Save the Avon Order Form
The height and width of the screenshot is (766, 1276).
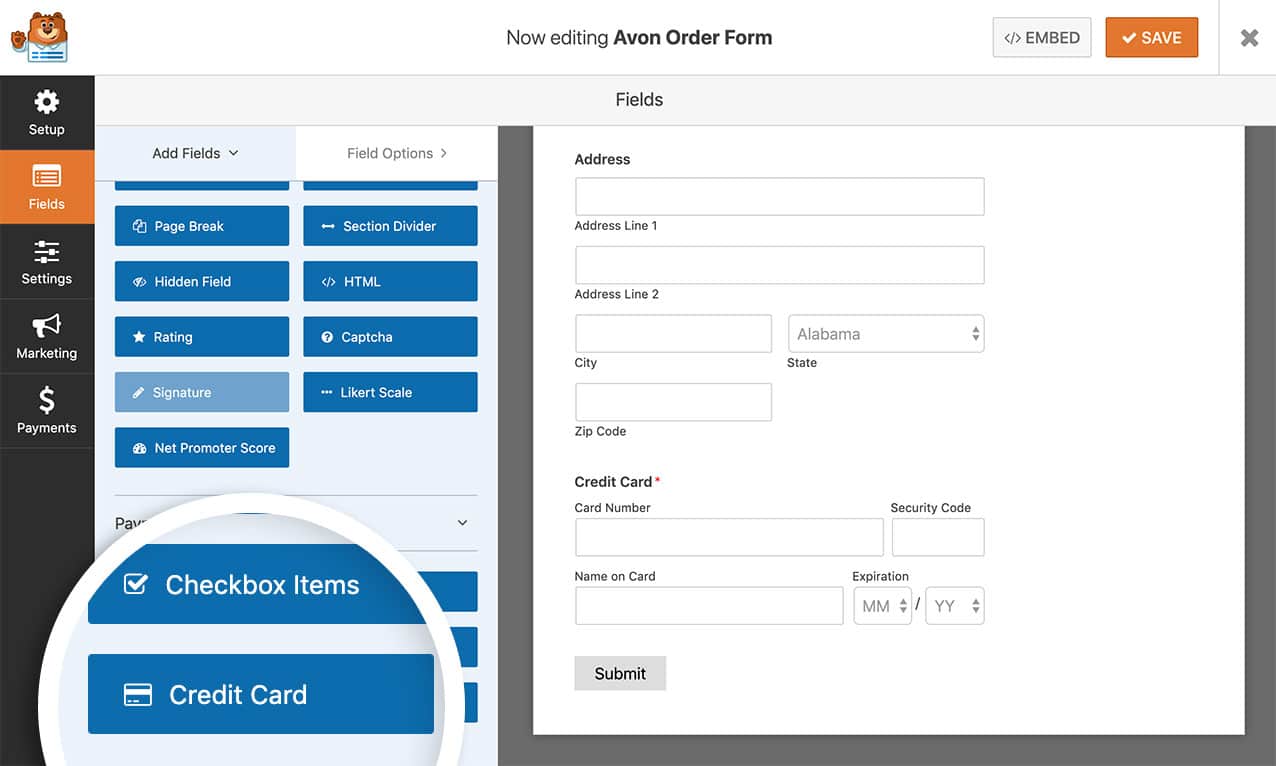tap(1151, 38)
